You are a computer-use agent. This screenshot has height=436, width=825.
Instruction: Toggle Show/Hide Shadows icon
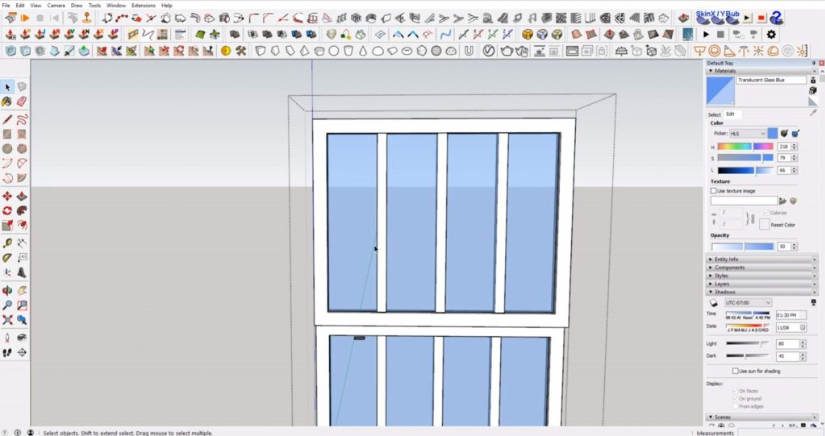click(714, 303)
